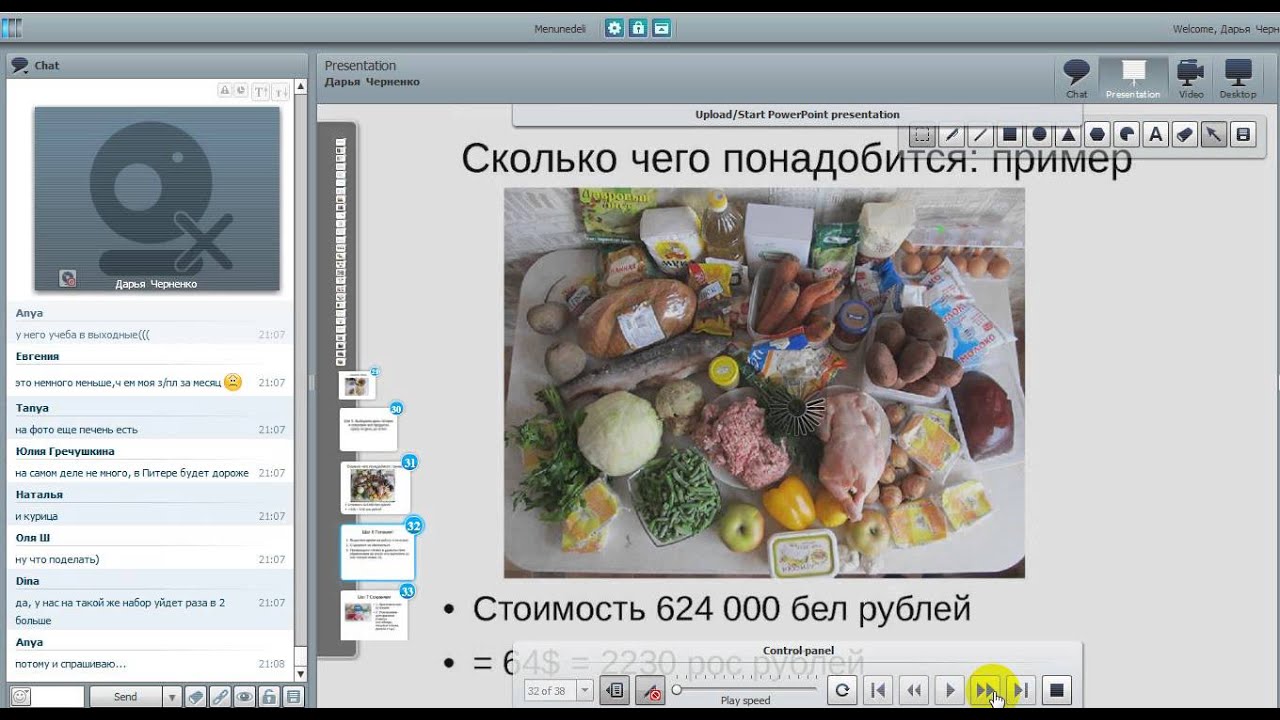Click the window icon next to padlock
The image size is (1280, 720).
coord(661,28)
